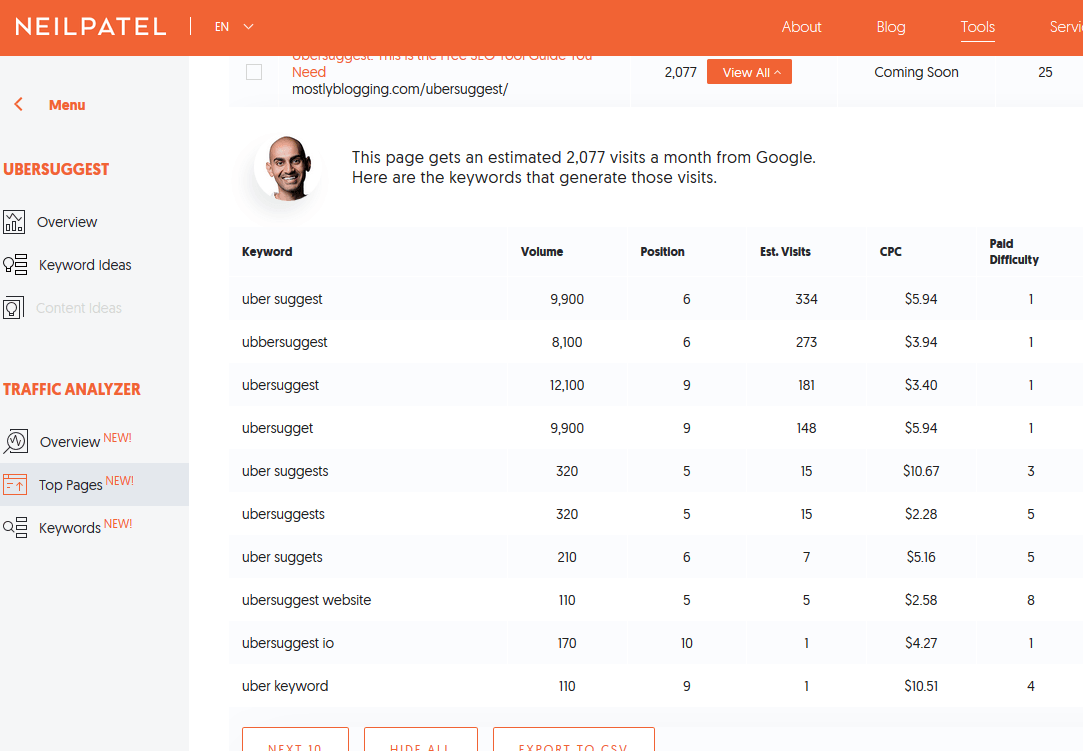Select the 'uber suggets' keyword
The image size is (1083, 751).
tap(282, 557)
